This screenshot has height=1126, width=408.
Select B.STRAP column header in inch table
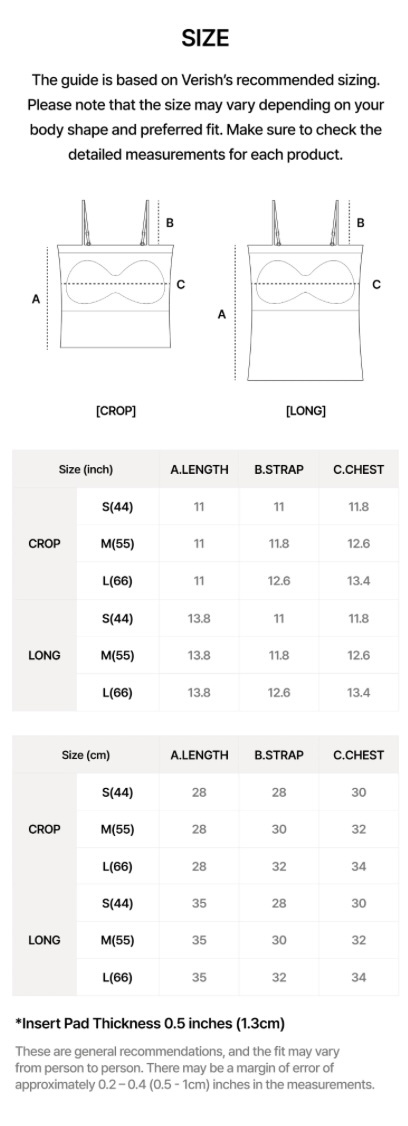(x=279, y=470)
